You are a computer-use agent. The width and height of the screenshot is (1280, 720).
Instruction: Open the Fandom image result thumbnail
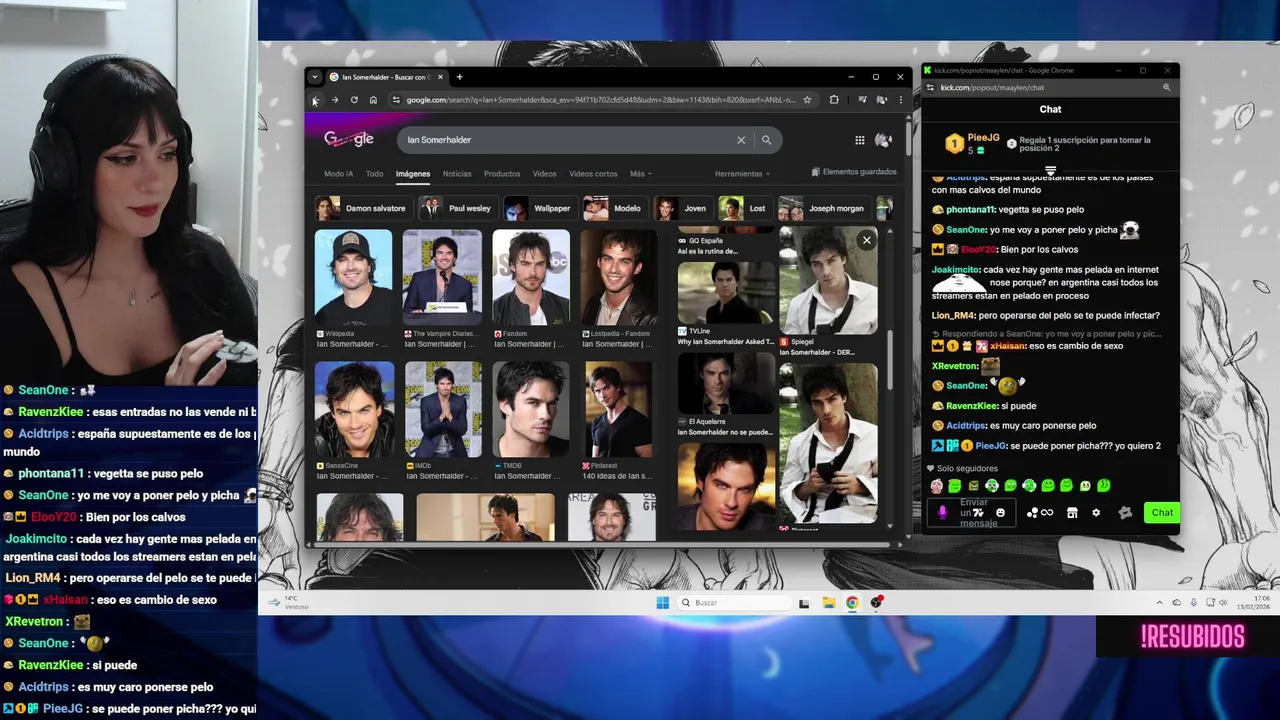tap(530, 278)
